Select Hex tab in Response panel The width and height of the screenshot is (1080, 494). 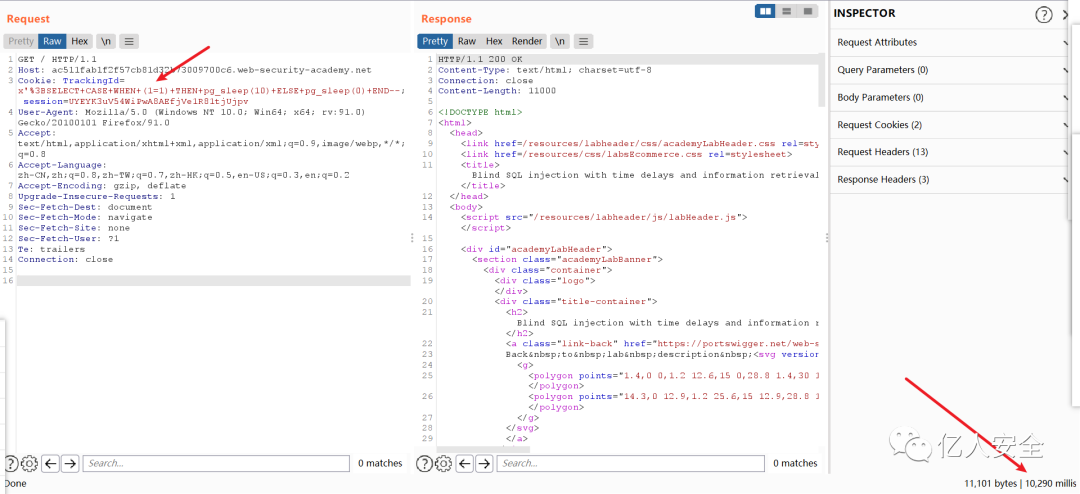pos(494,41)
